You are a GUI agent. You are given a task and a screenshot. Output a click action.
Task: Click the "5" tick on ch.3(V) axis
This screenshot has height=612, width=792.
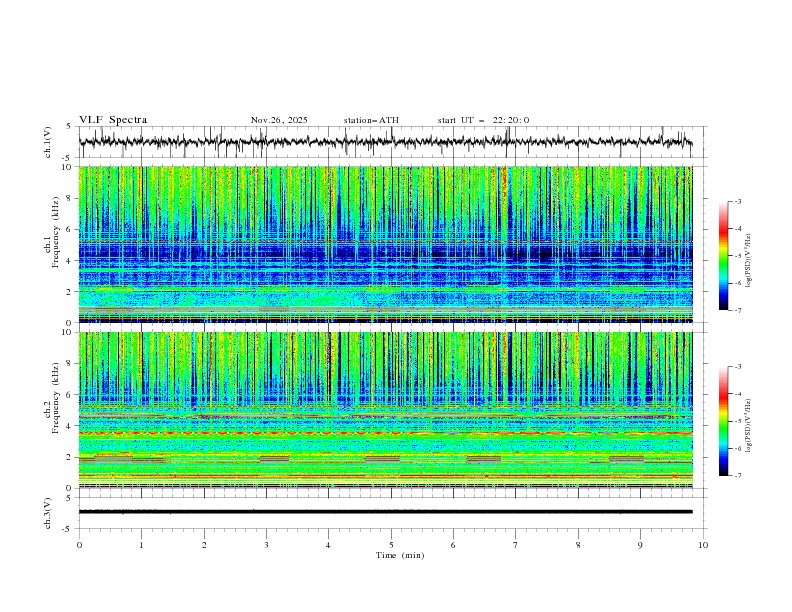[x=69, y=497]
